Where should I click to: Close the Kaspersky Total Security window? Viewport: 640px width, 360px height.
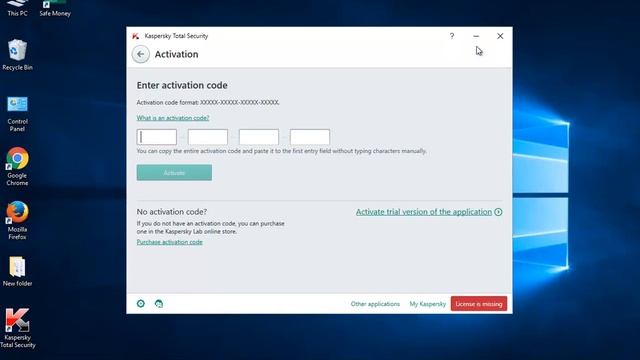click(500, 36)
